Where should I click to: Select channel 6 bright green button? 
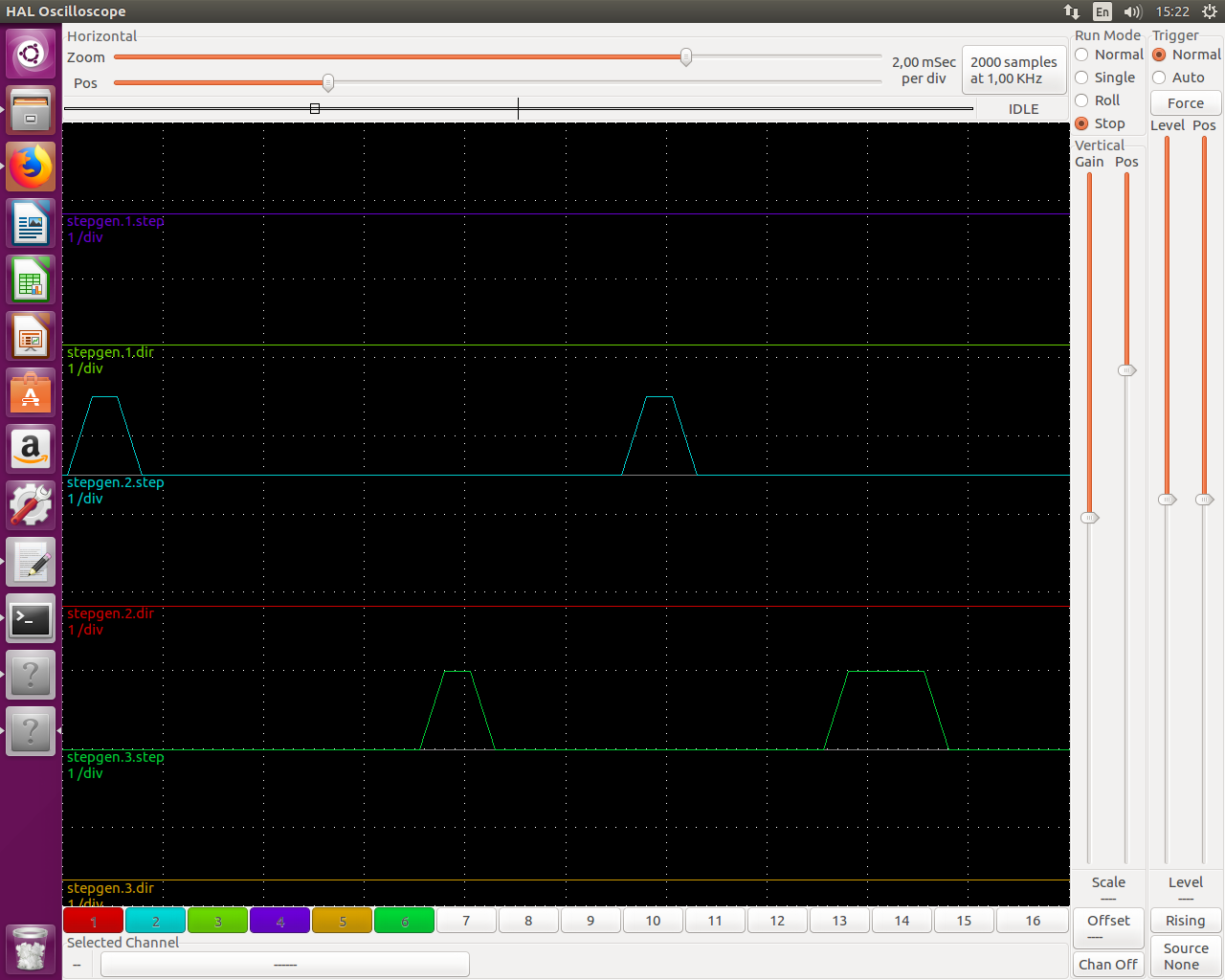click(404, 921)
